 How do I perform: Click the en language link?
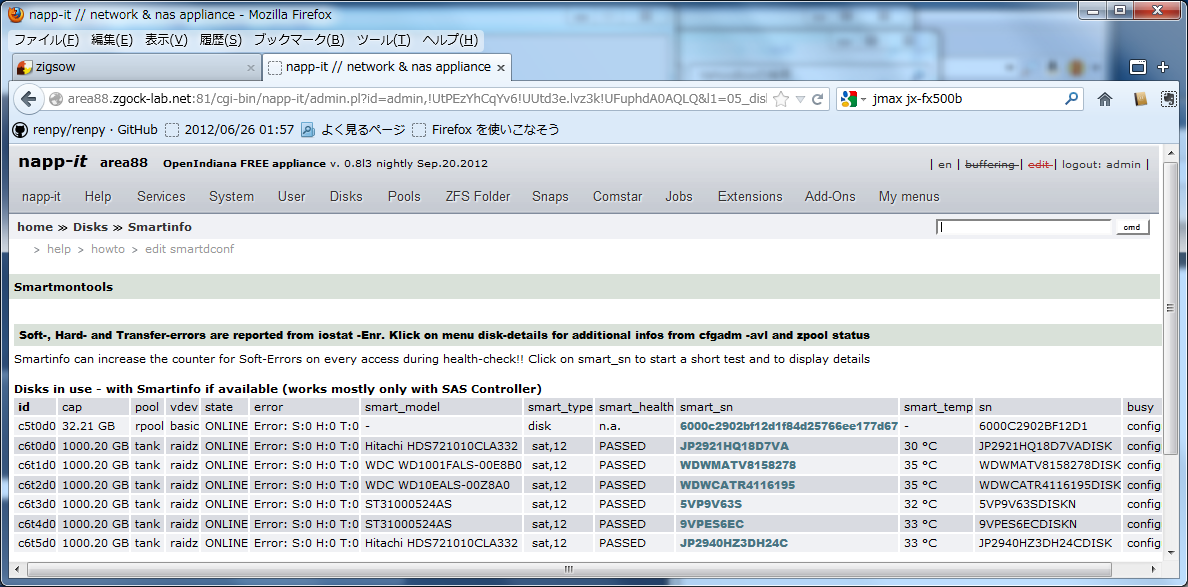click(945, 164)
